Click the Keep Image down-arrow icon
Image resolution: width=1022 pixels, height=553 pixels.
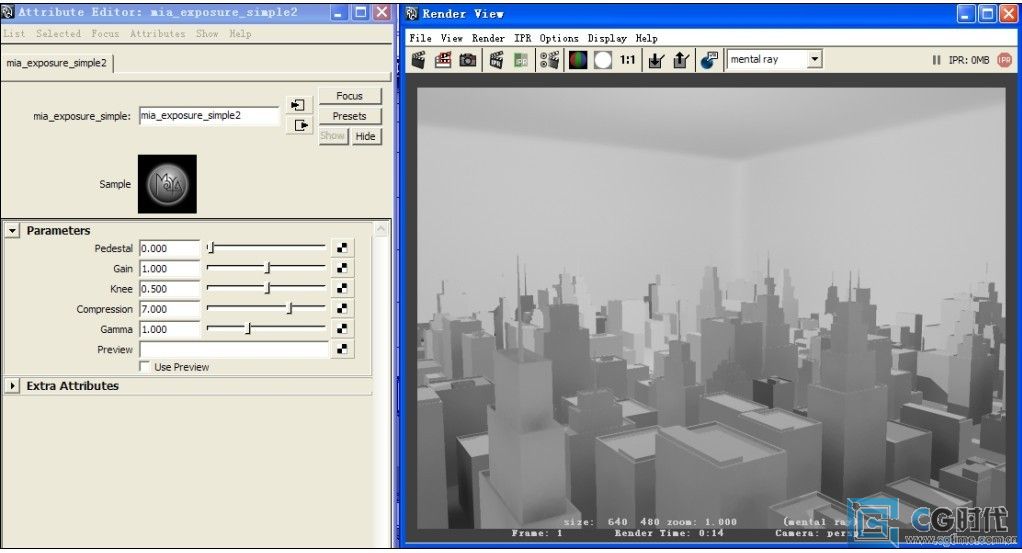pyautogui.click(x=656, y=60)
